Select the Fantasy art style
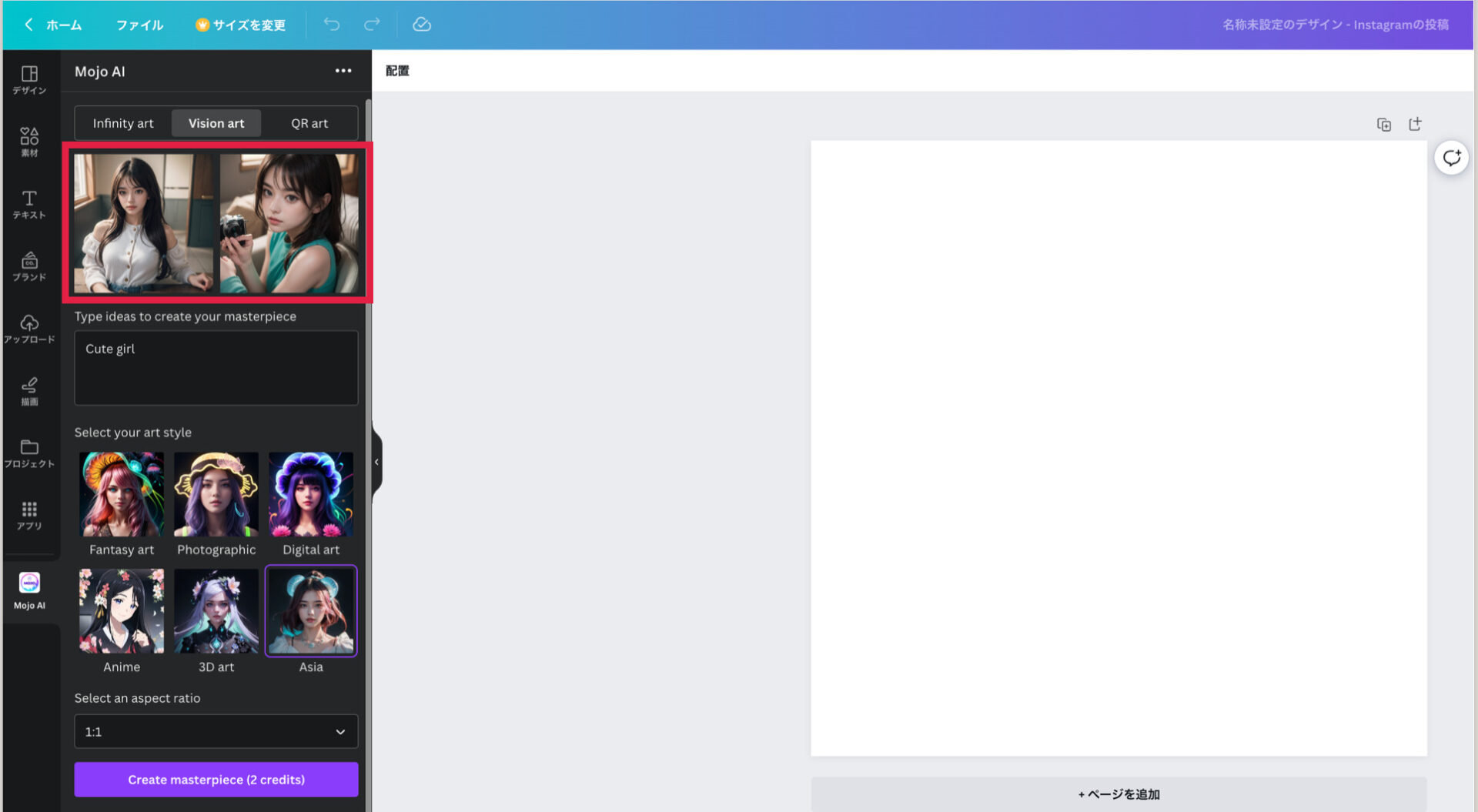 coord(122,495)
